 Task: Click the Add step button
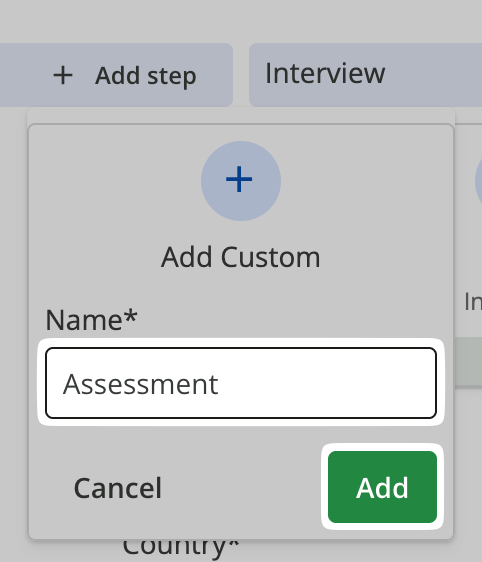(116, 75)
